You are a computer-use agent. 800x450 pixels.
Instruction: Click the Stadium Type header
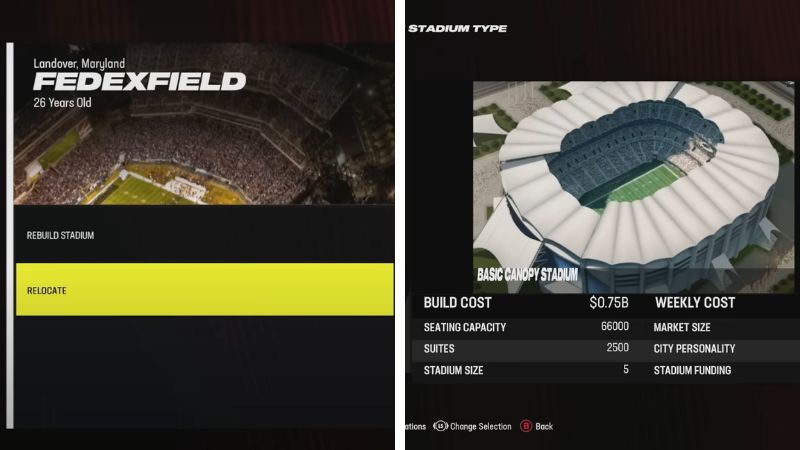(x=457, y=29)
